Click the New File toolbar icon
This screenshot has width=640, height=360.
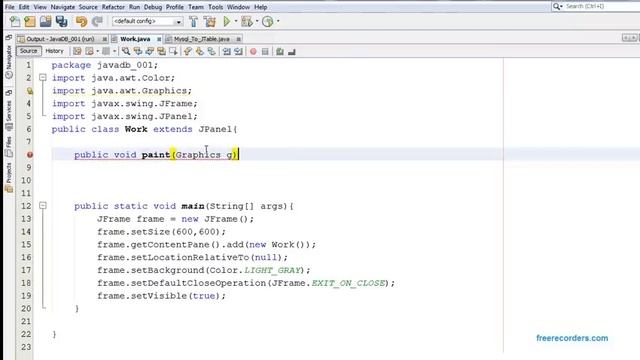point(15,21)
